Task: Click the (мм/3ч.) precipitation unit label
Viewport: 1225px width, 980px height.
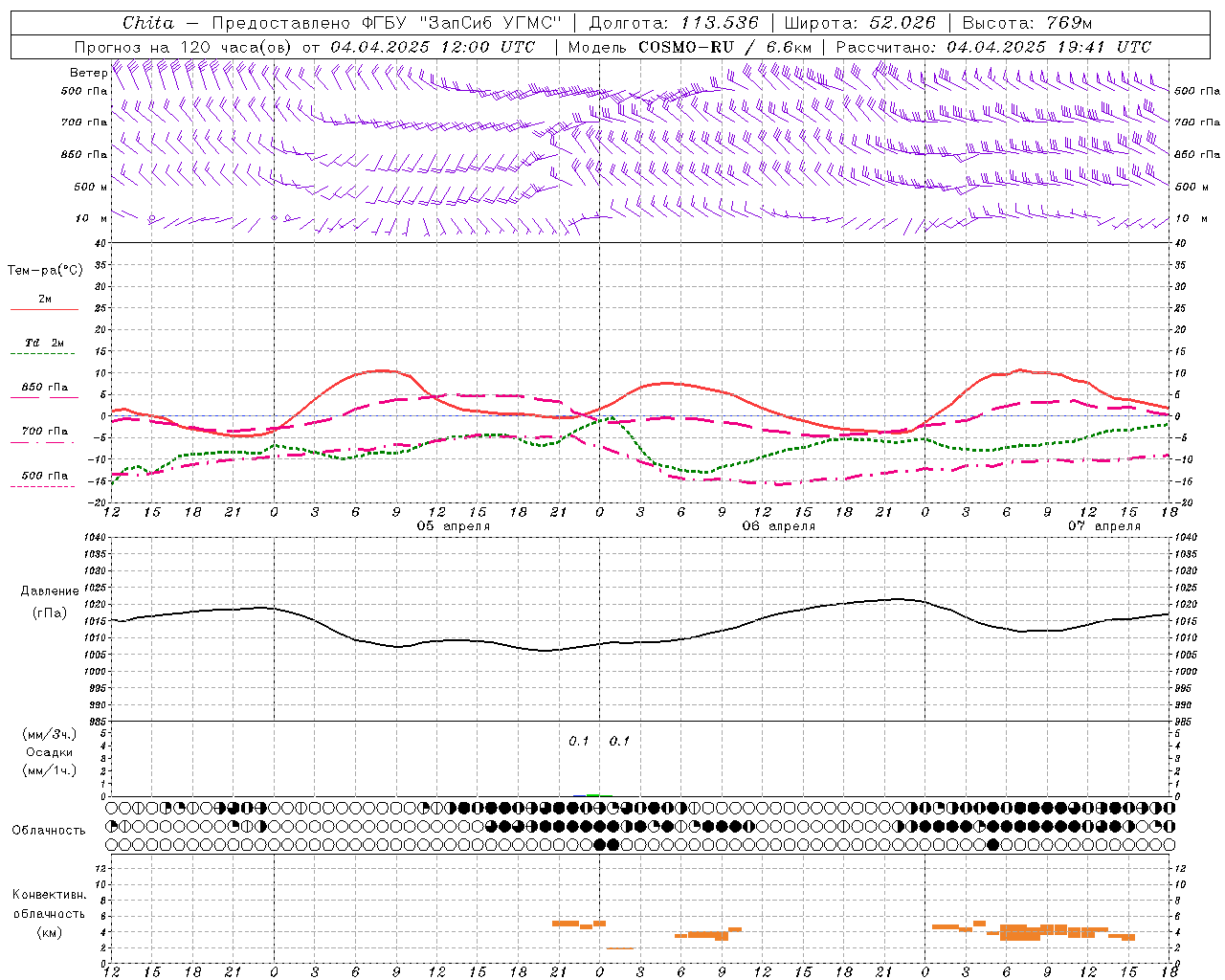Action: tap(50, 734)
